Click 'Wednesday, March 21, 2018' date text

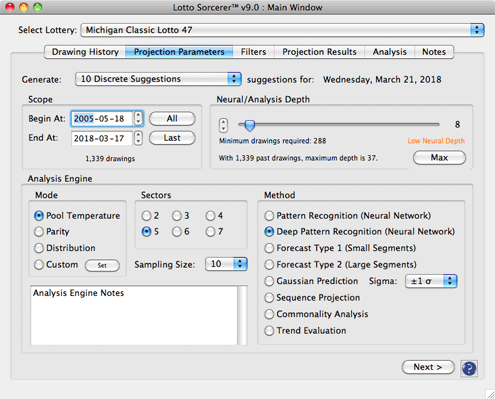click(x=382, y=80)
